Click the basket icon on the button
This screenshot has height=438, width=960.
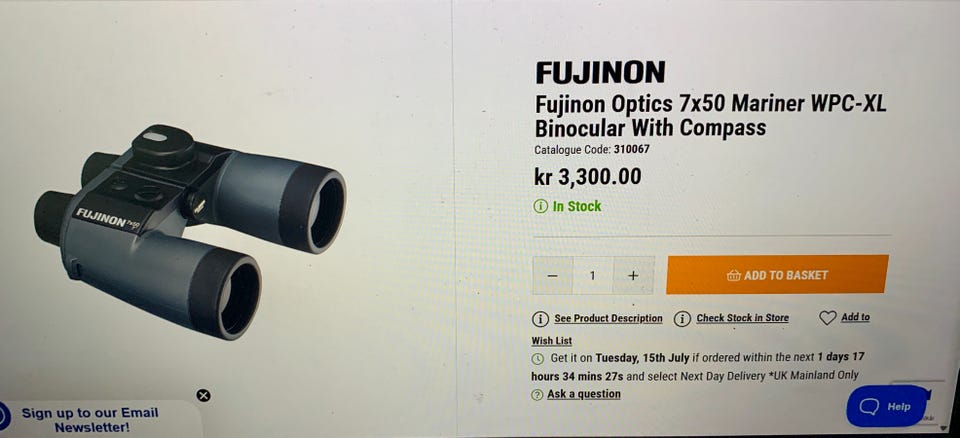733,275
